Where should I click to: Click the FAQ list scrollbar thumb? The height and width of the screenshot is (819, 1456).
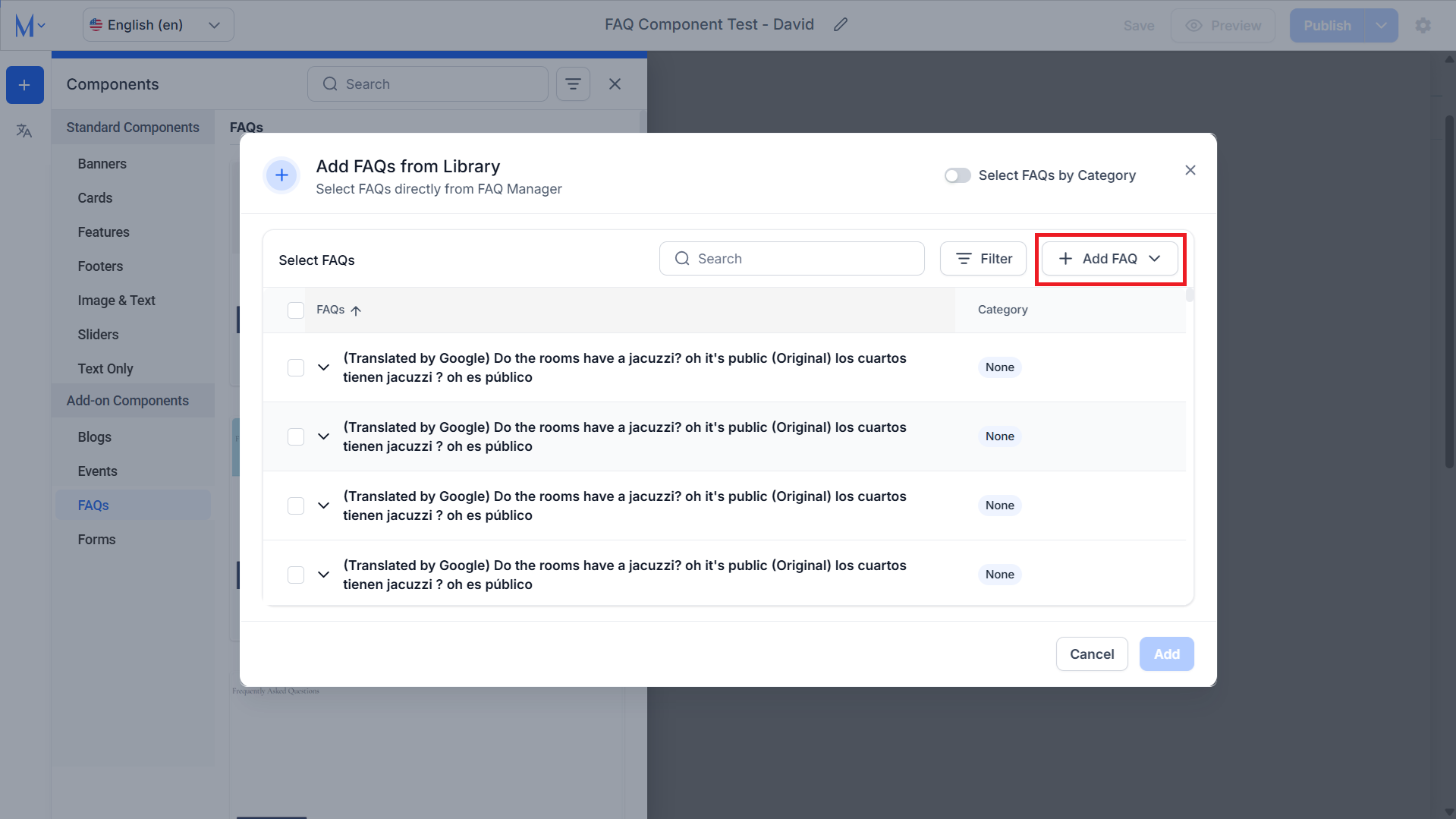click(x=1190, y=295)
